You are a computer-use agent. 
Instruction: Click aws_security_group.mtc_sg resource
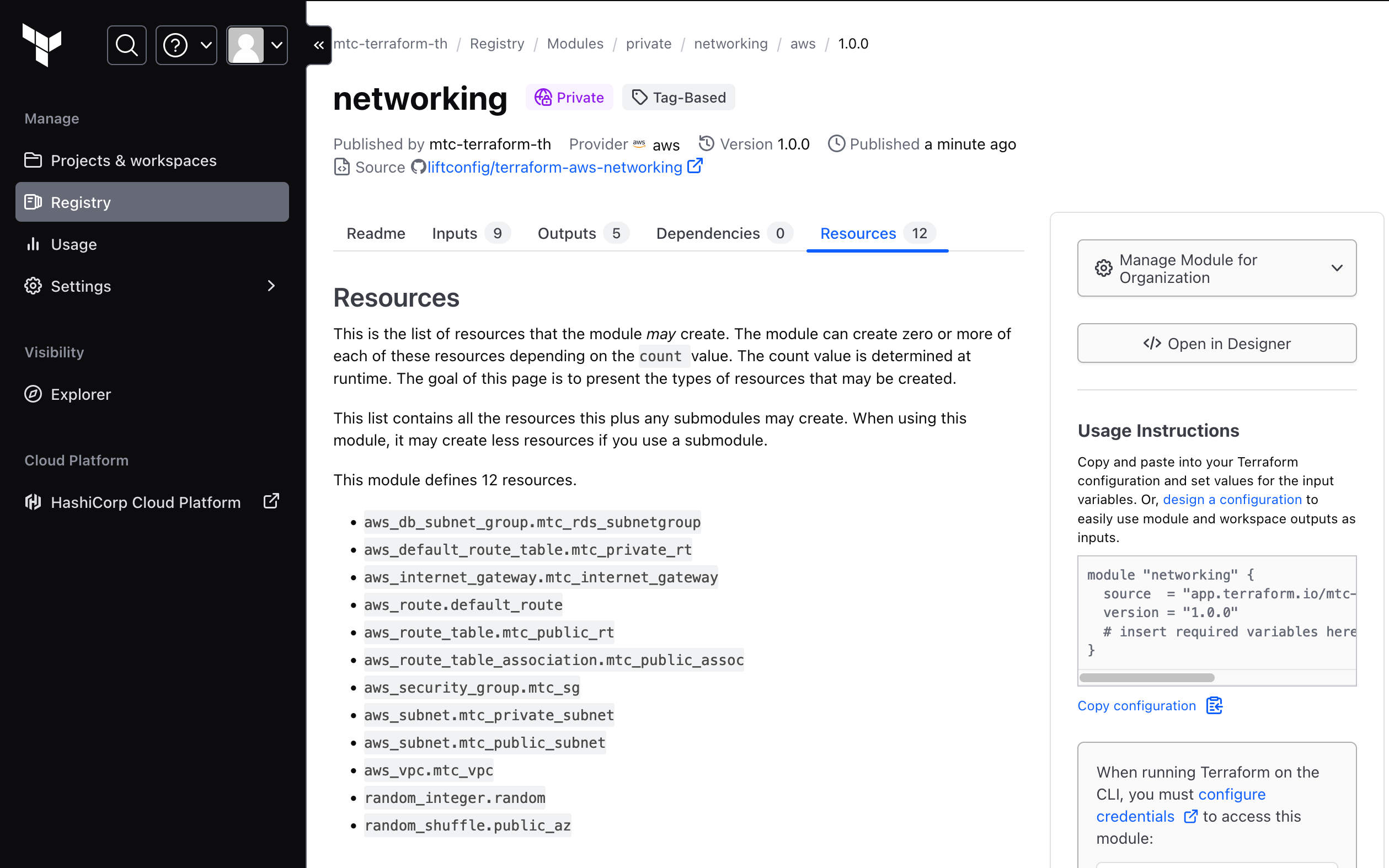pyautogui.click(x=472, y=687)
